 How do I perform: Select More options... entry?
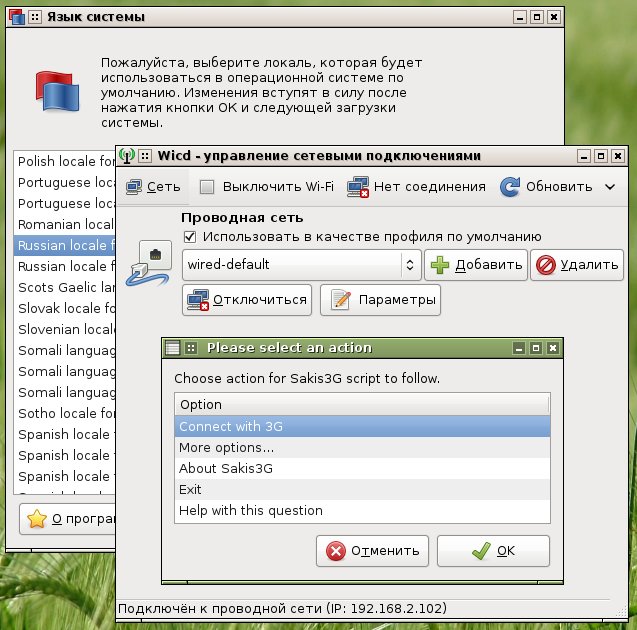362,448
